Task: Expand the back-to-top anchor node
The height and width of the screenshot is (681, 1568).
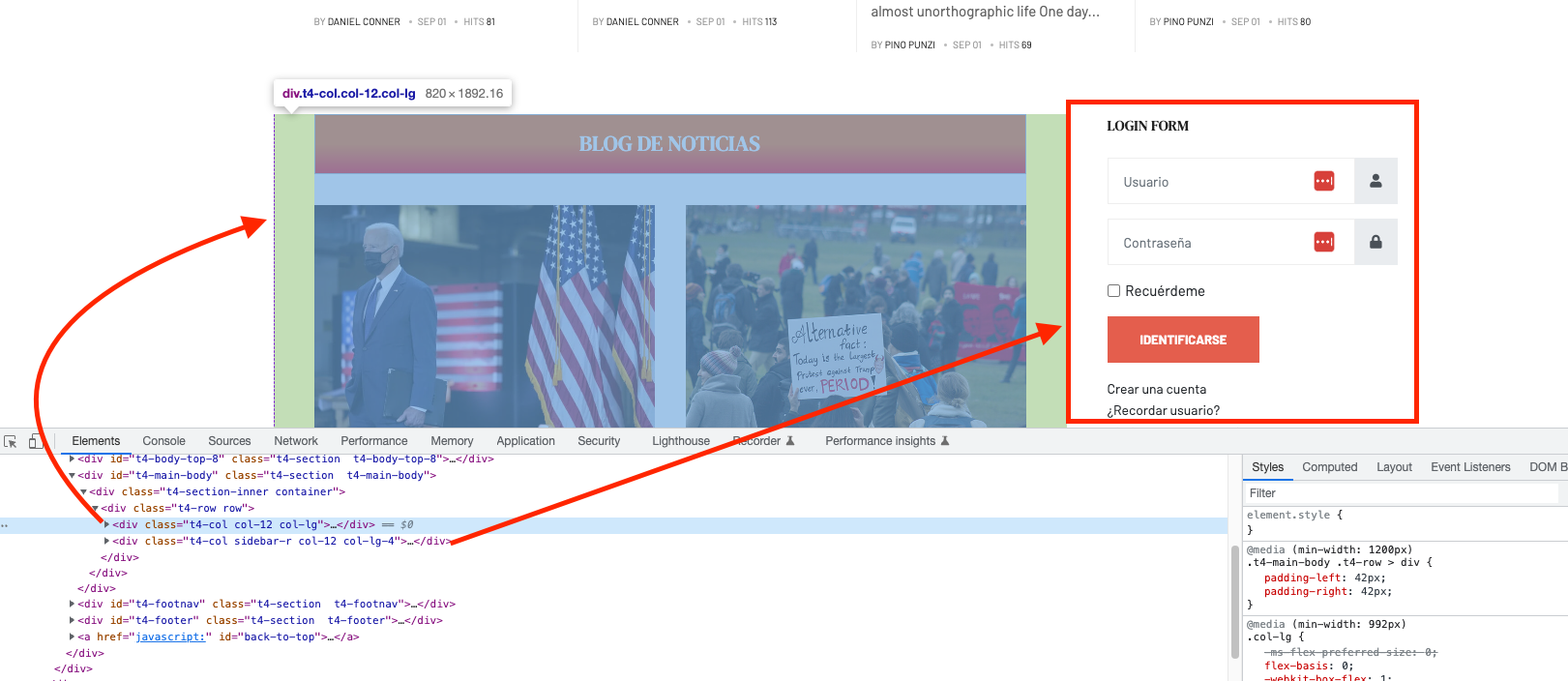Action: [x=72, y=637]
